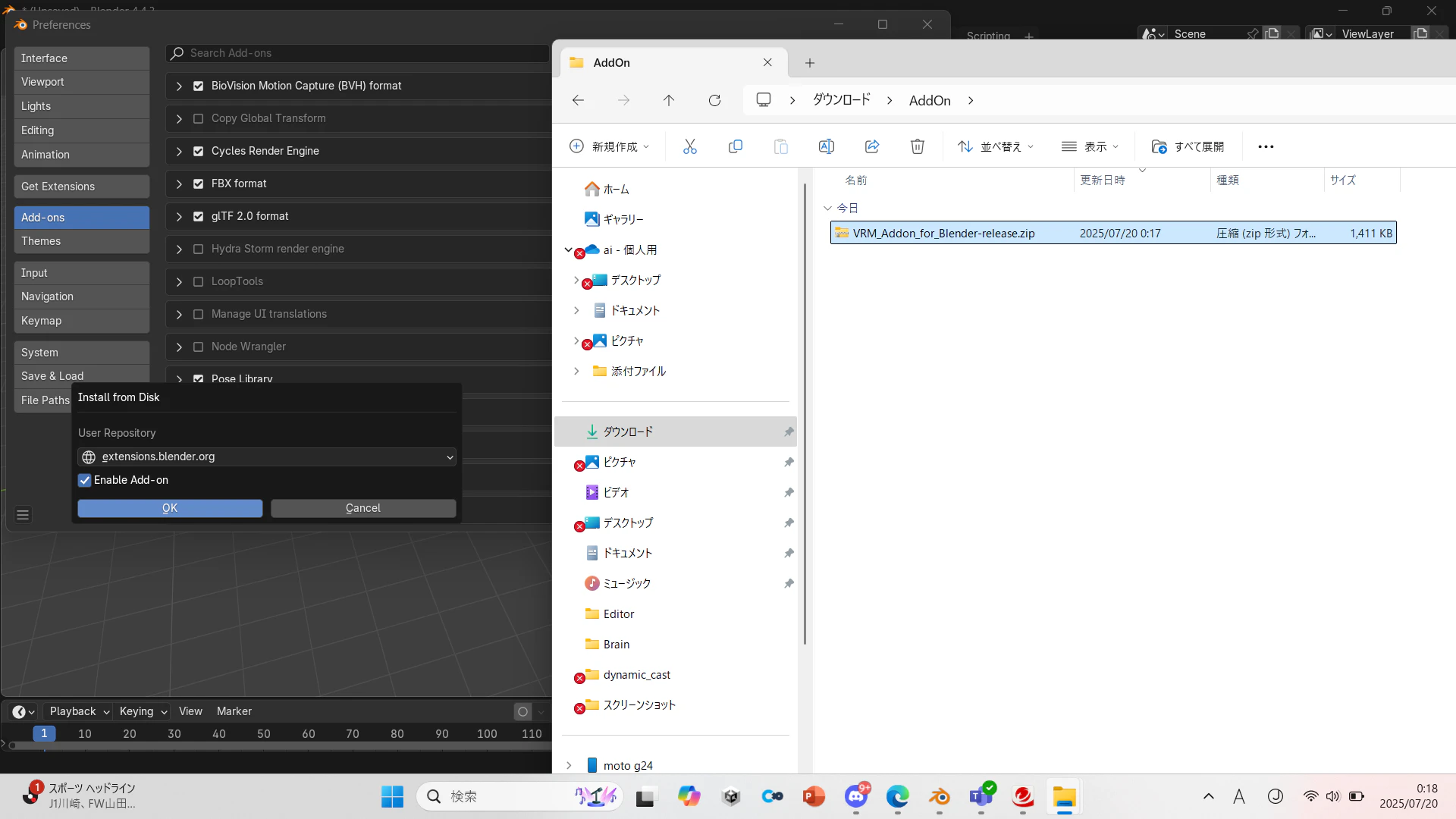
Task: Open PowerPoint from the taskbar
Action: (814, 796)
